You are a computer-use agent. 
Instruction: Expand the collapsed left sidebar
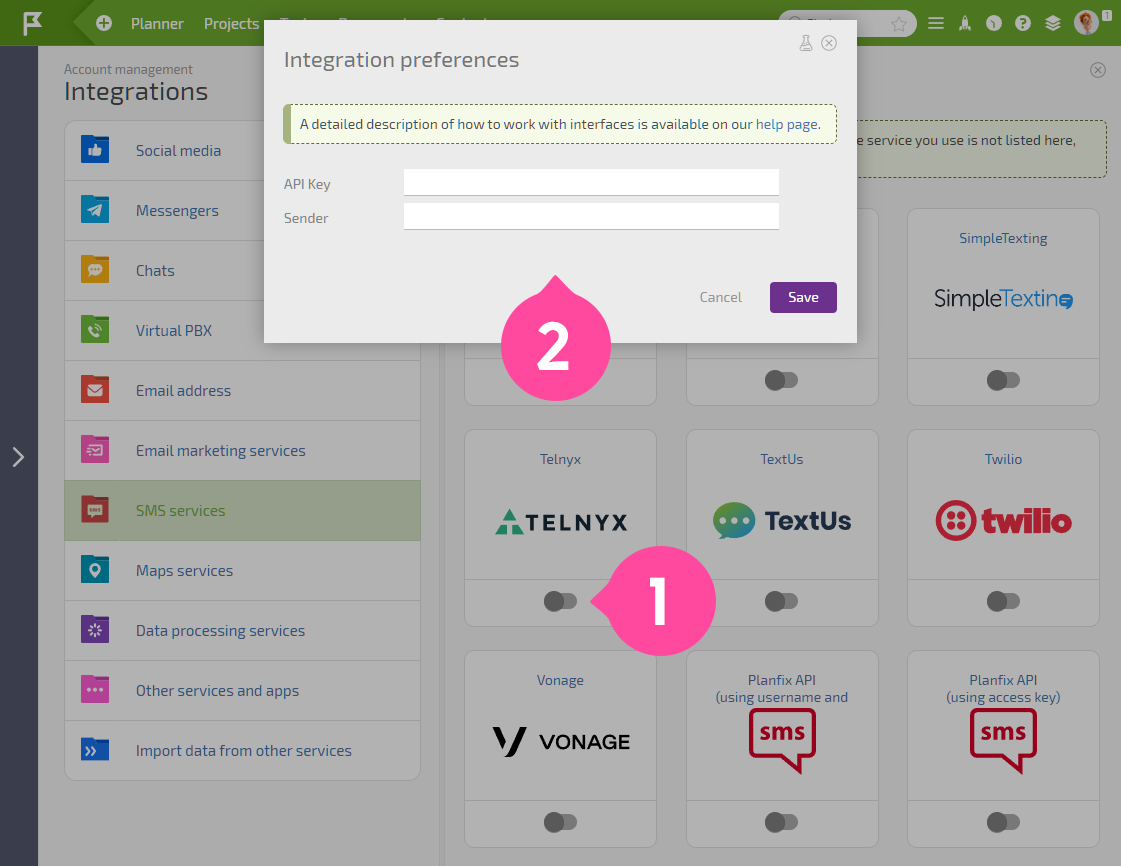[19, 457]
